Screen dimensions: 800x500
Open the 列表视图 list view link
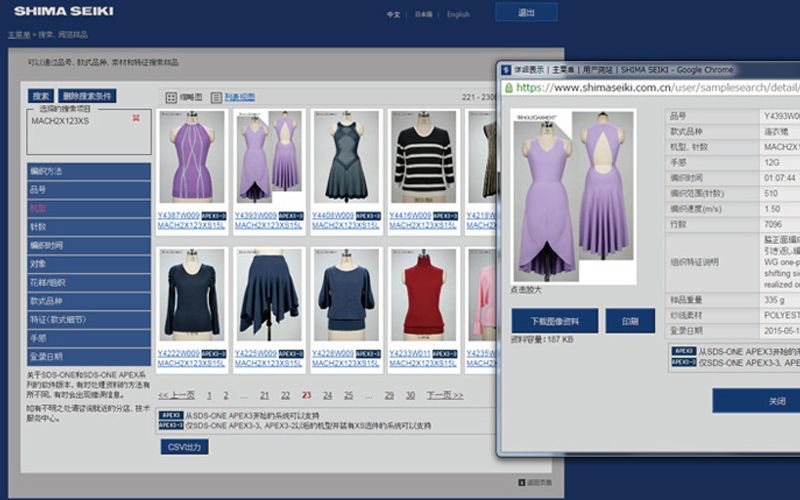point(240,97)
